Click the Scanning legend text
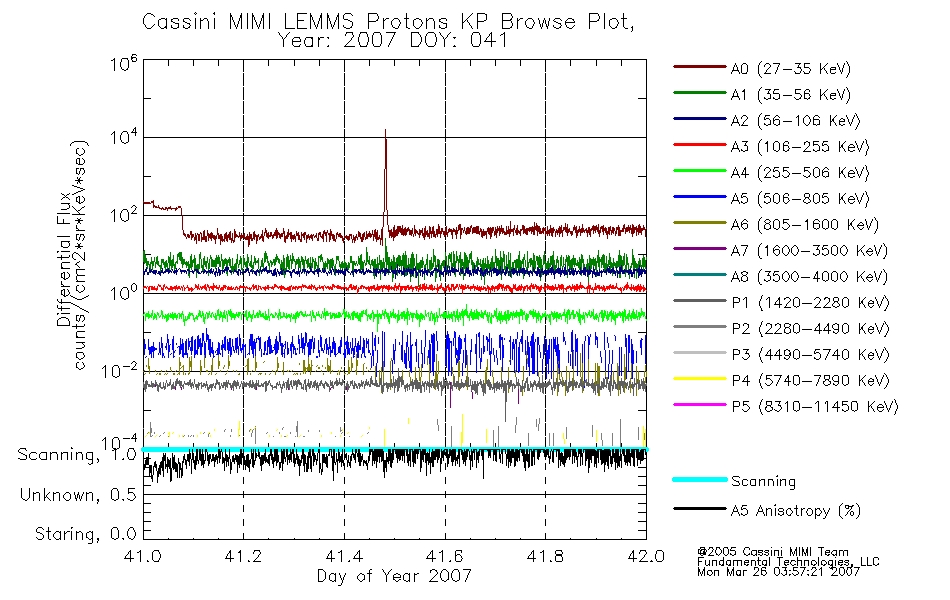Viewport: 950px width, 600px height. coord(763,482)
